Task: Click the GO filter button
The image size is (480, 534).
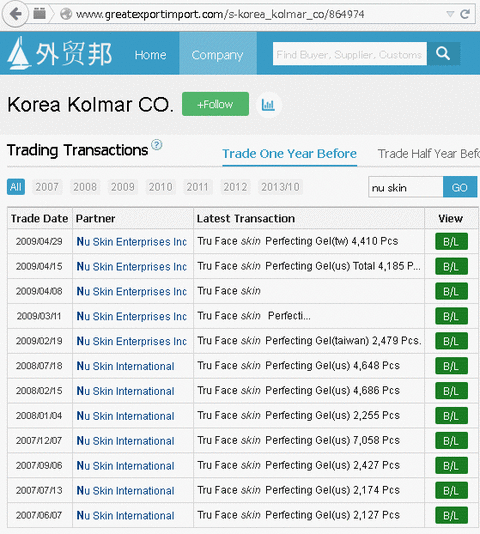Action: pyautogui.click(x=460, y=187)
